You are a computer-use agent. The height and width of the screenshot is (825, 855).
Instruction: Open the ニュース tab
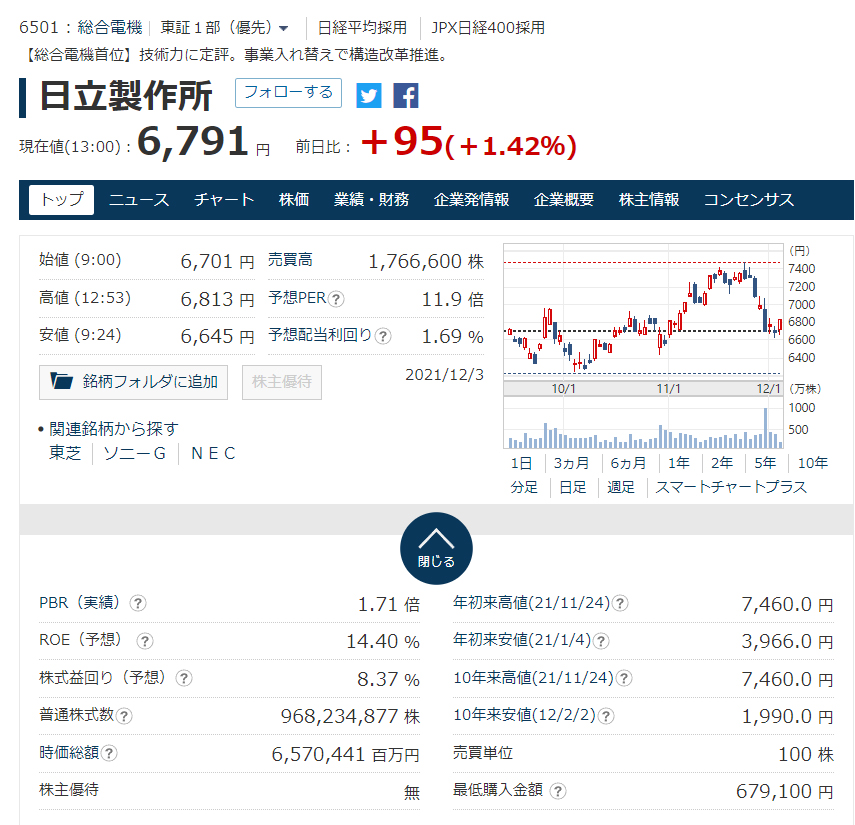point(139,200)
